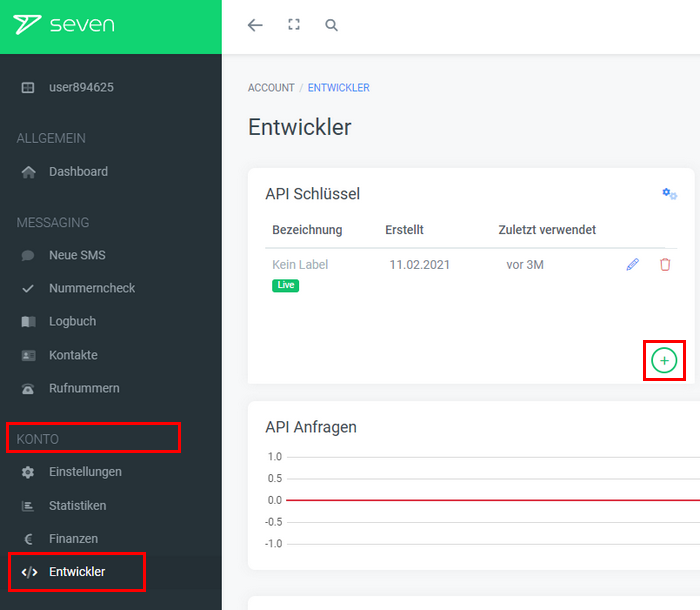This screenshot has width=700, height=610.
Task: Select Entwickler in sidebar
Action: coord(77,572)
